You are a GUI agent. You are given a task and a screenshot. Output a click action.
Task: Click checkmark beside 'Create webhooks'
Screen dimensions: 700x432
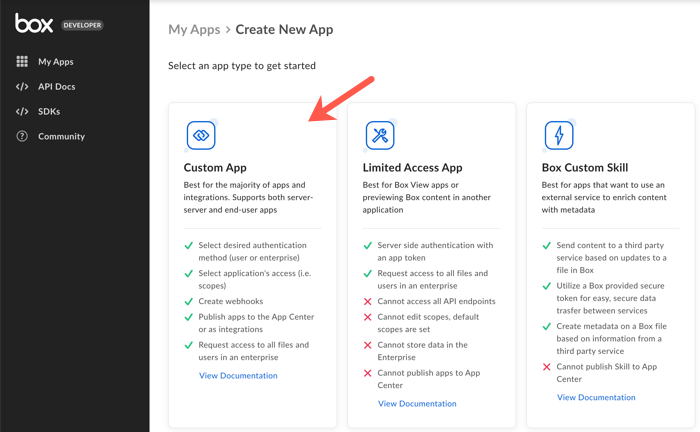click(x=188, y=302)
